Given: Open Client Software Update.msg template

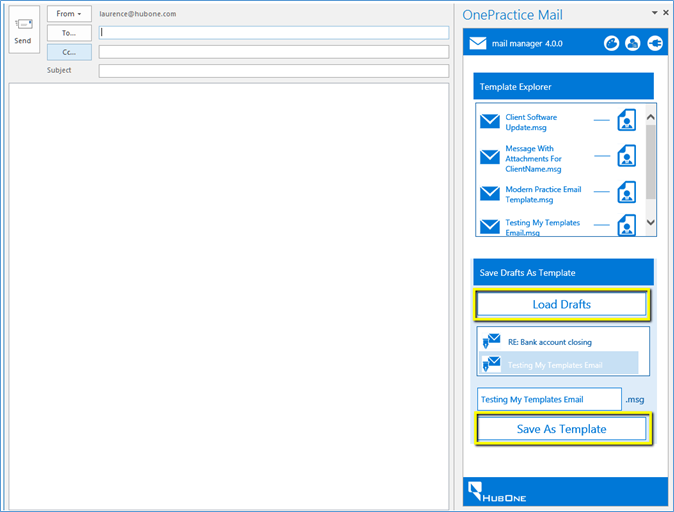Looking at the screenshot, I should tap(531, 122).
